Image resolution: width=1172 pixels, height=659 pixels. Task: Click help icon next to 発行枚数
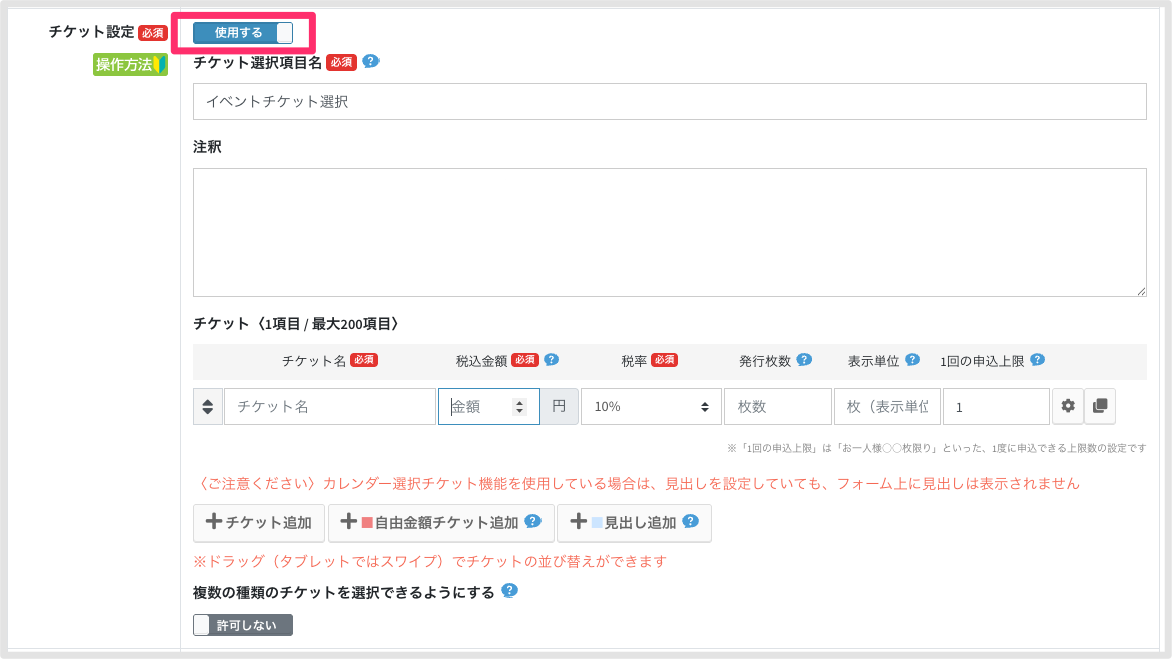point(804,359)
